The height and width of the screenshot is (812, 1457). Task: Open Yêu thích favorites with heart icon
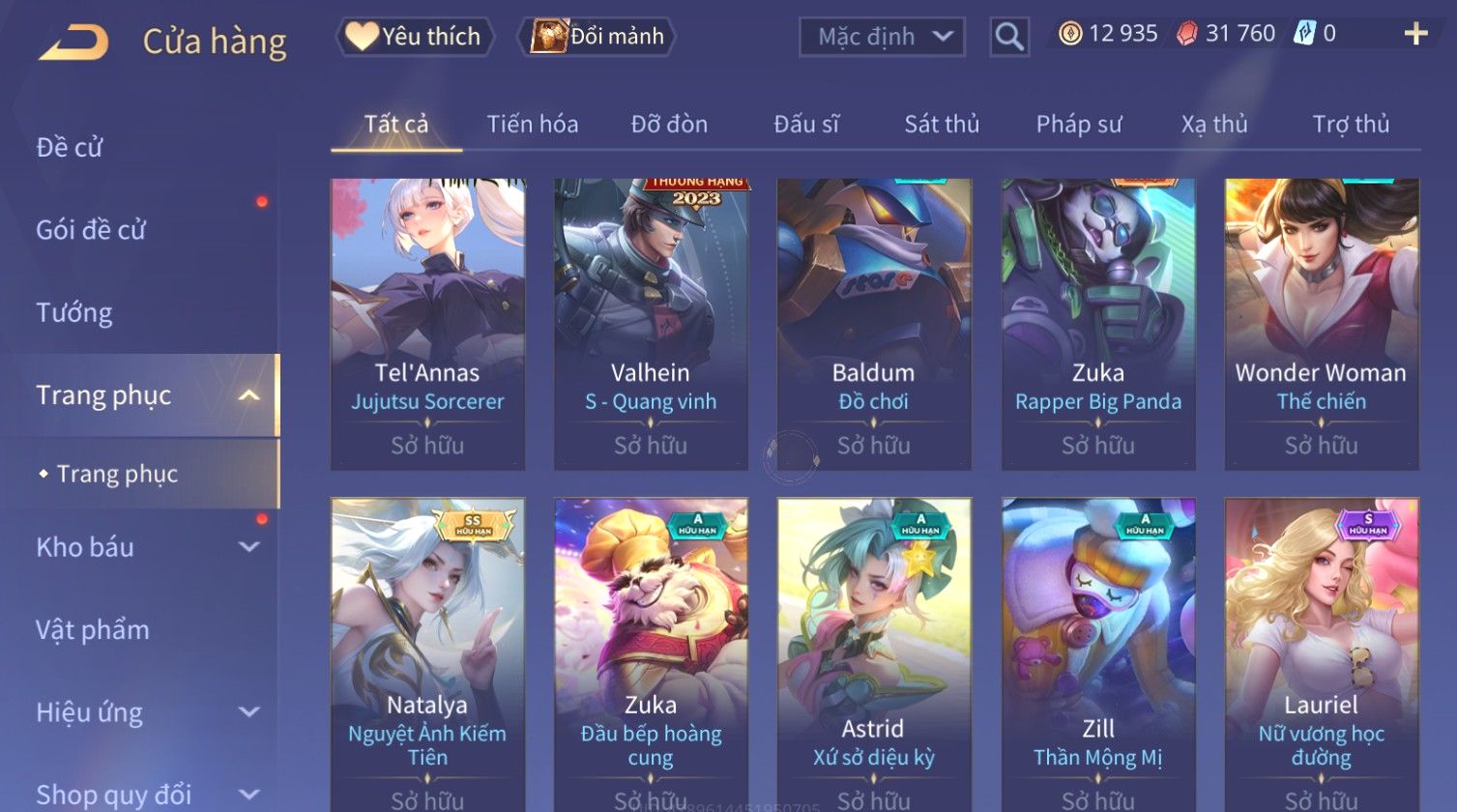[415, 37]
